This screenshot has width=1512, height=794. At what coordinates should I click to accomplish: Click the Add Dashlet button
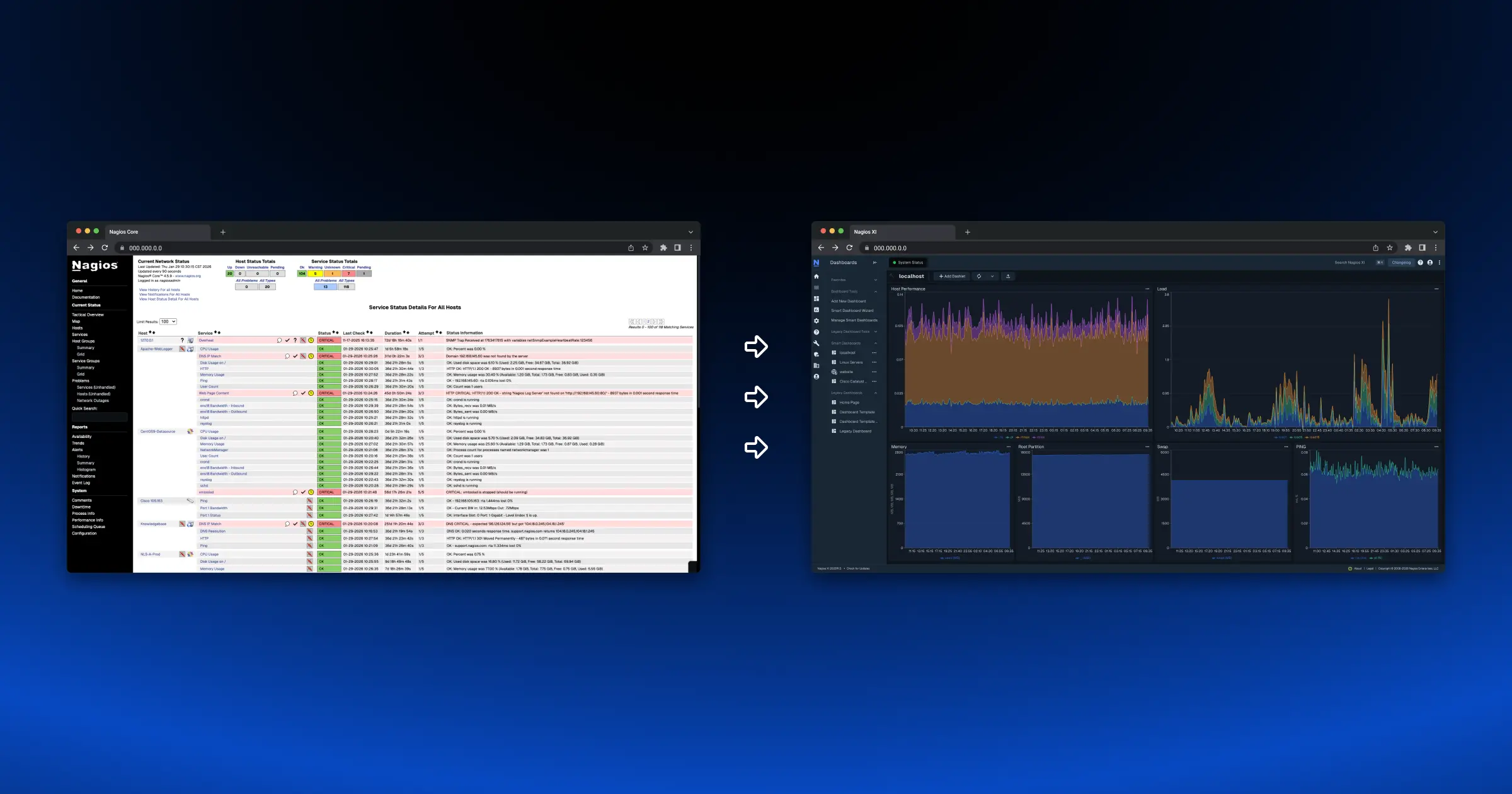[x=952, y=276]
